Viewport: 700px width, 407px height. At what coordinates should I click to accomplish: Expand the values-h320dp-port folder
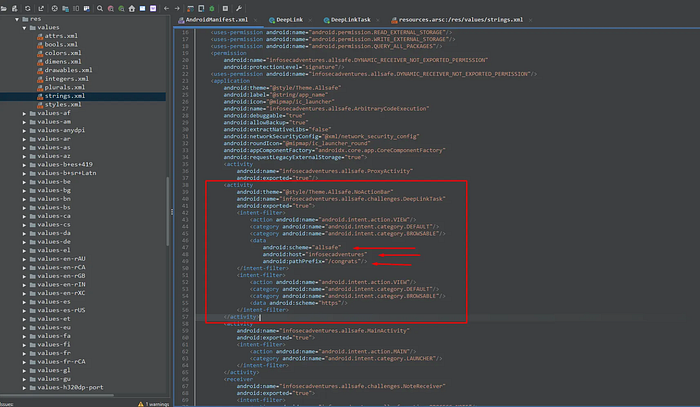(x=25, y=388)
